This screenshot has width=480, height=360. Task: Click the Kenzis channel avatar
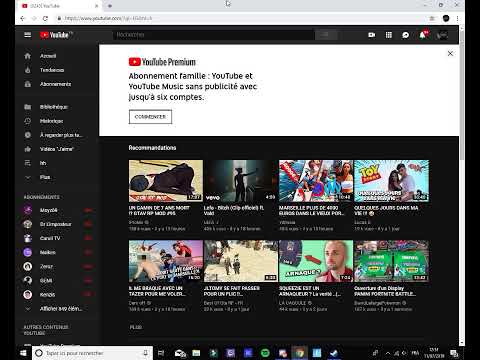[x=28, y=295]
